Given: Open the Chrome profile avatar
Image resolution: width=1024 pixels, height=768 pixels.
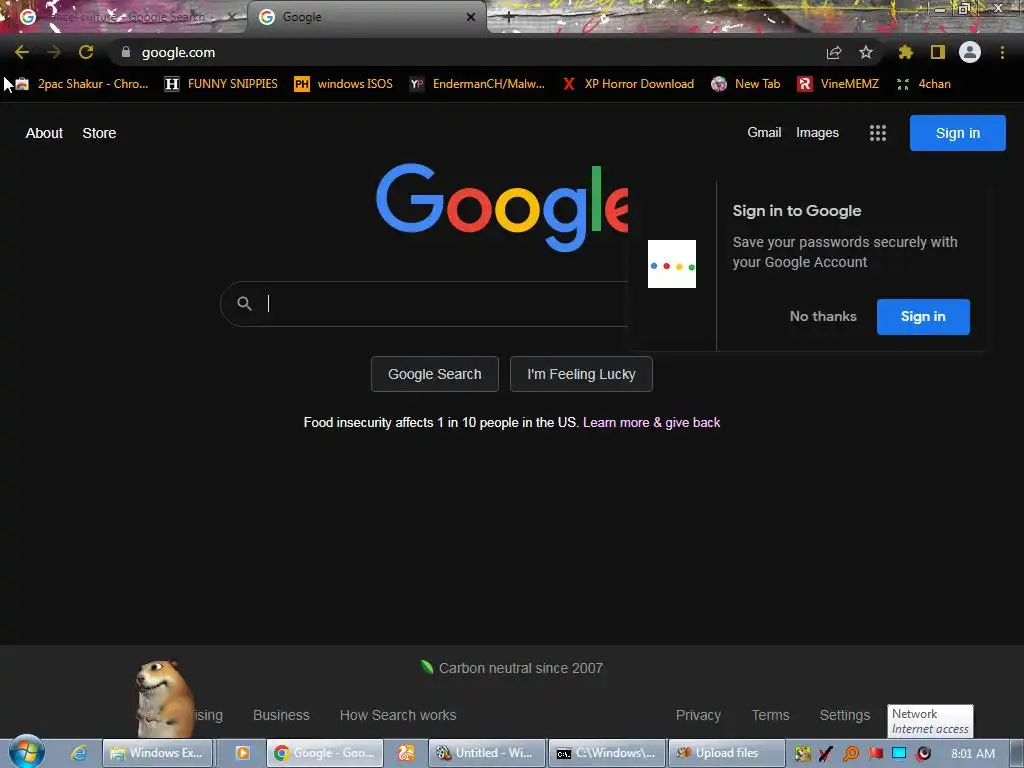Looking at the screenshot, I should pyautogui.click(x=970, y=52).
